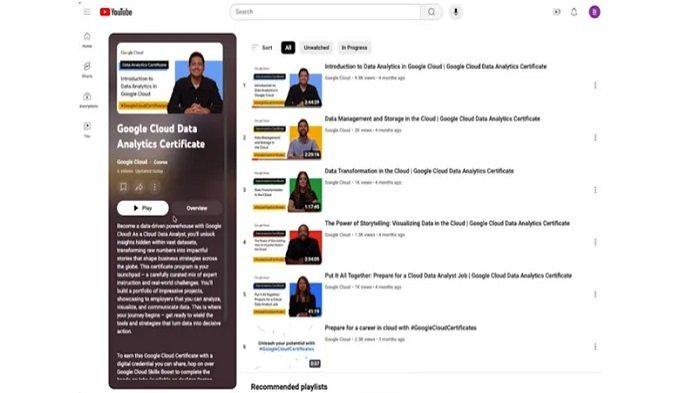Share the playlist via arrow icon
Image resolution: width=700 pixels, height=393 pixels.
point(139,187)
